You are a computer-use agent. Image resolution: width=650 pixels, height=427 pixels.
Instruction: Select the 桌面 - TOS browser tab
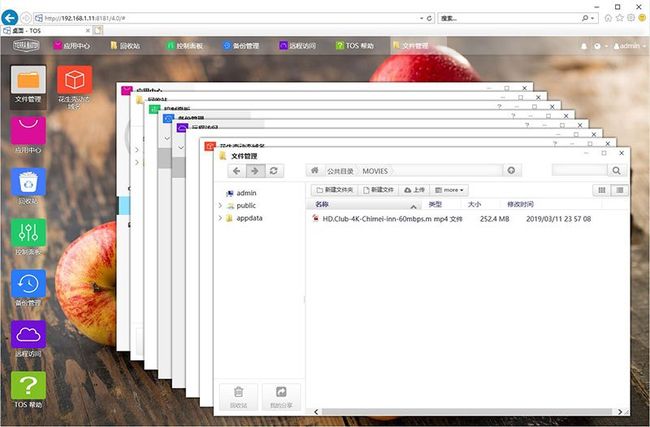tap(46, 31)
